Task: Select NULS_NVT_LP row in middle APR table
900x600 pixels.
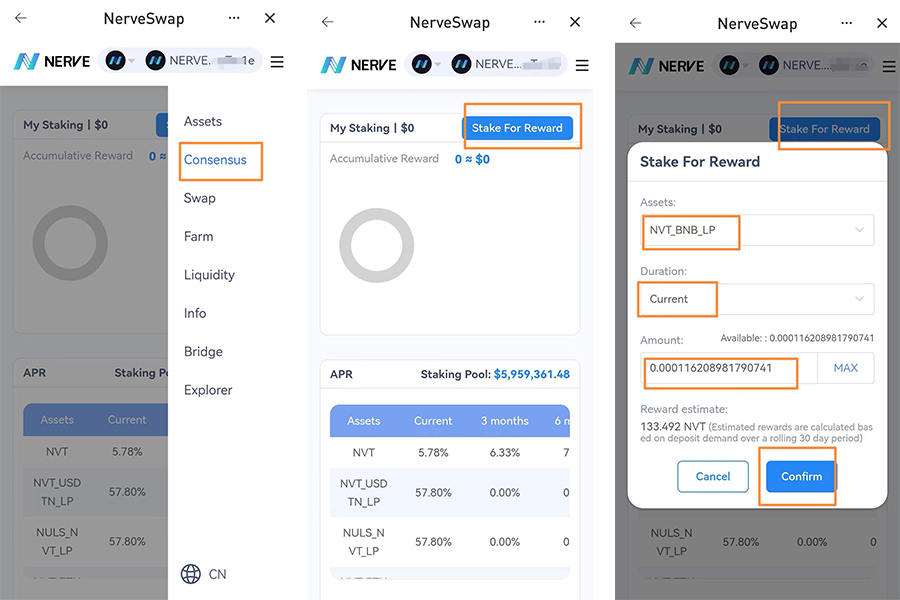Action: click(x=450, y=542)
